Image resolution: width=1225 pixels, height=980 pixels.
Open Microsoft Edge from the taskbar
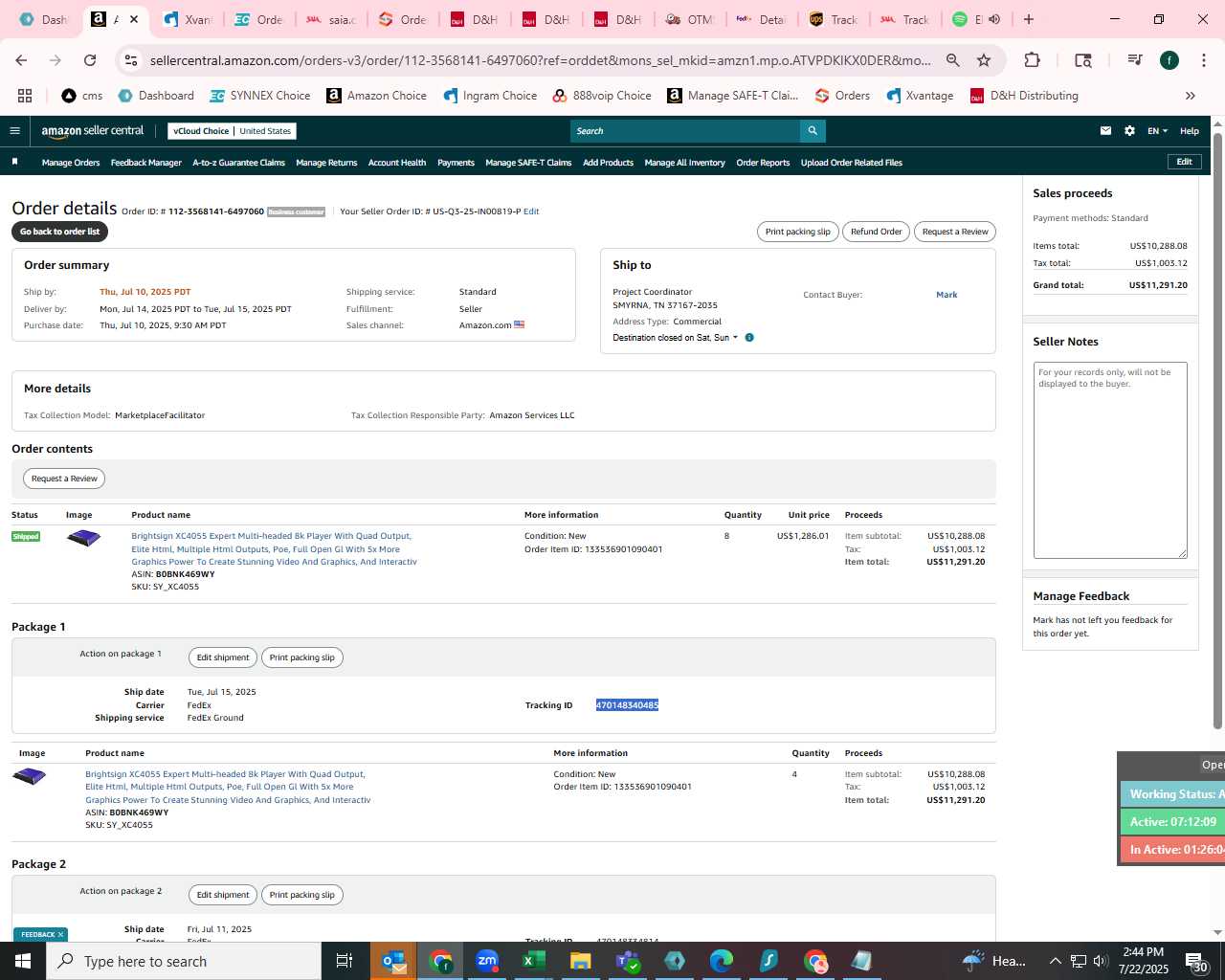point(721,961)
